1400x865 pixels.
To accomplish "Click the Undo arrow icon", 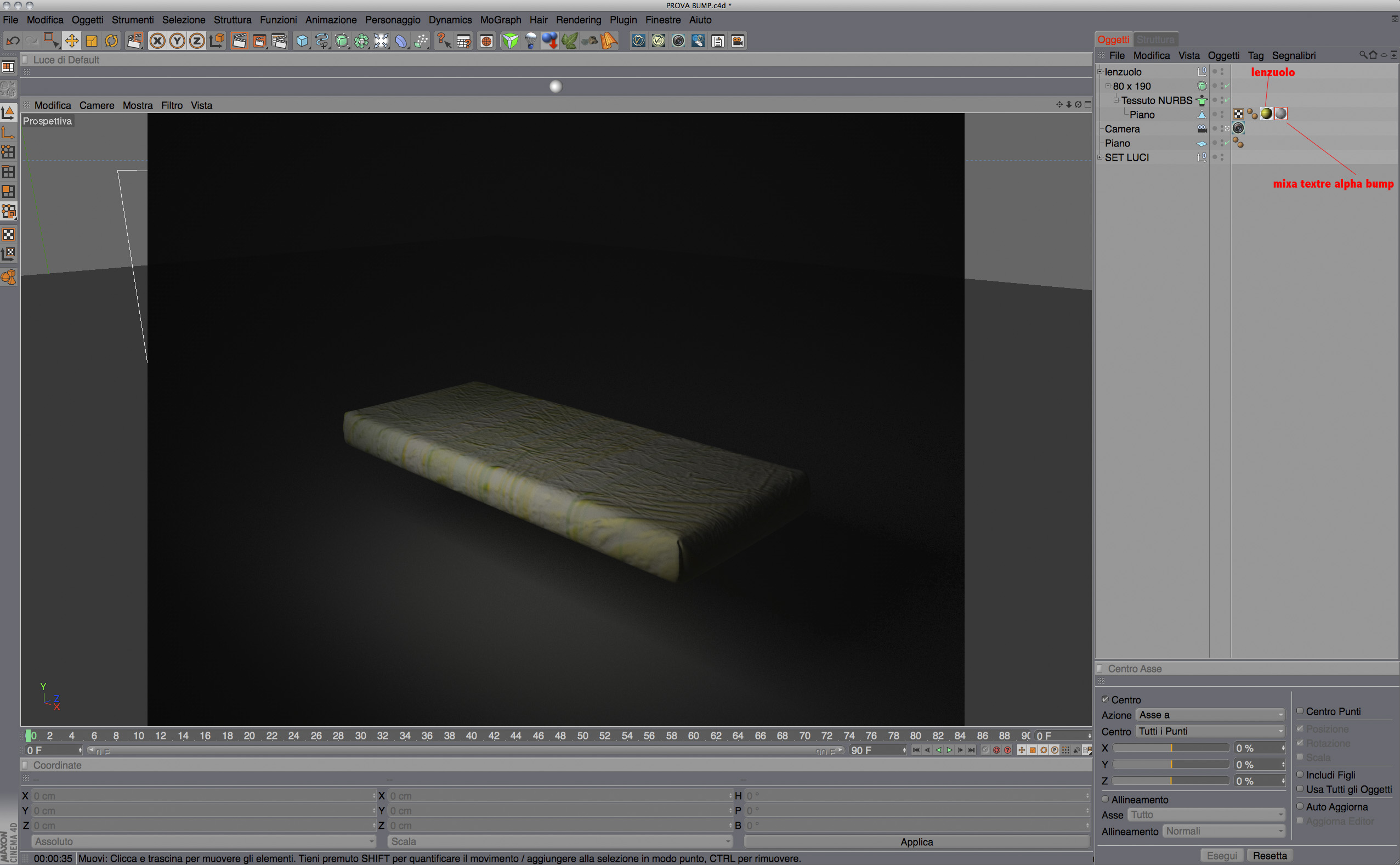I will (13, 41).
